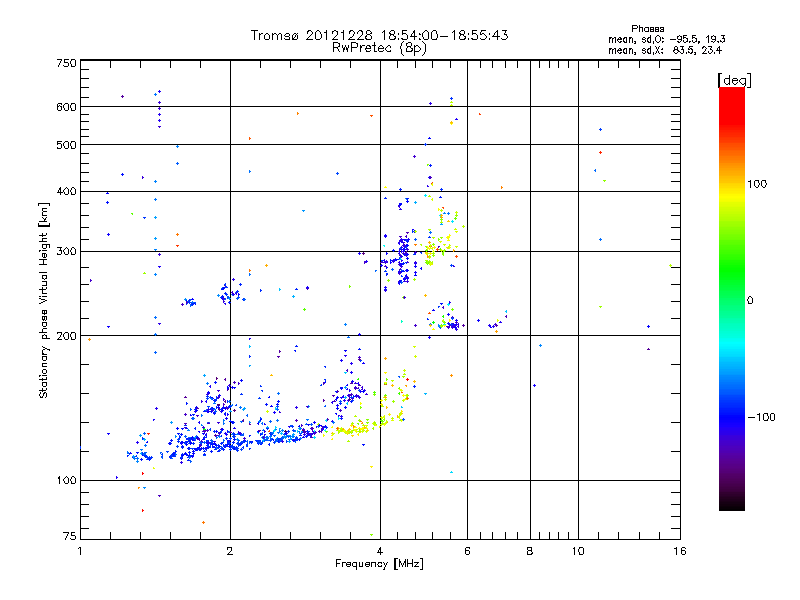800x600 pixels.
Task: Click the x-axis tick label '1'
Action: 80,551
